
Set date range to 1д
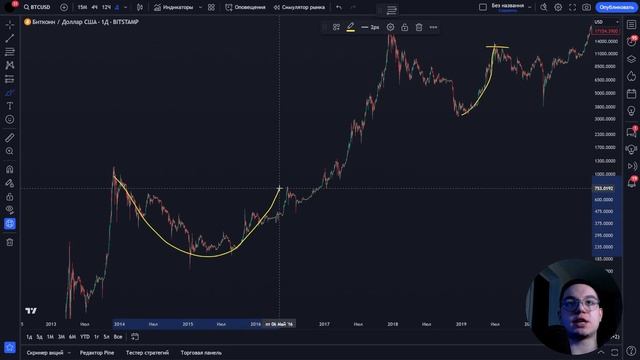click(29, 337)
